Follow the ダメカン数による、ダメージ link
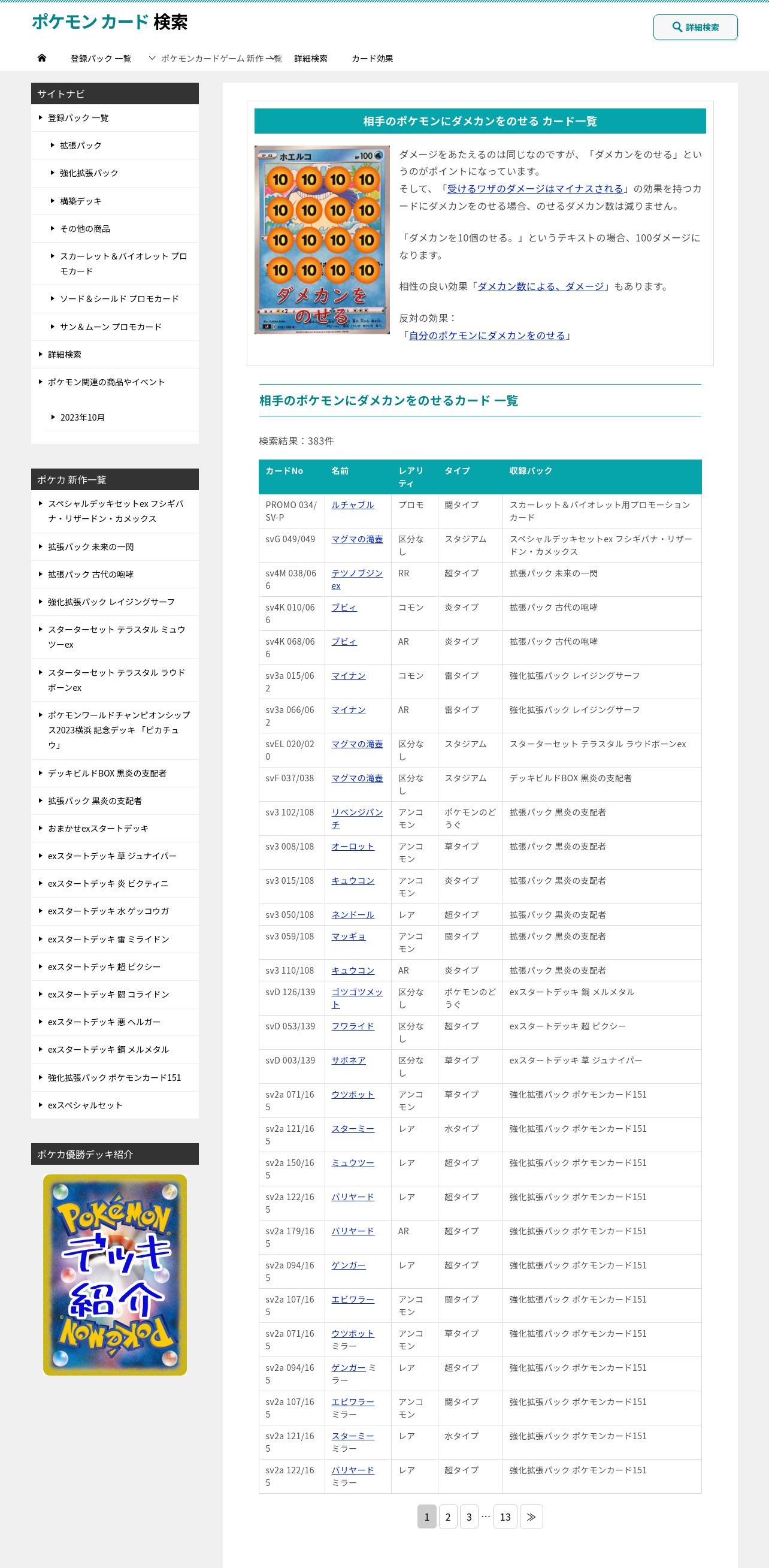769x1568 pixels. coord(541,286)
